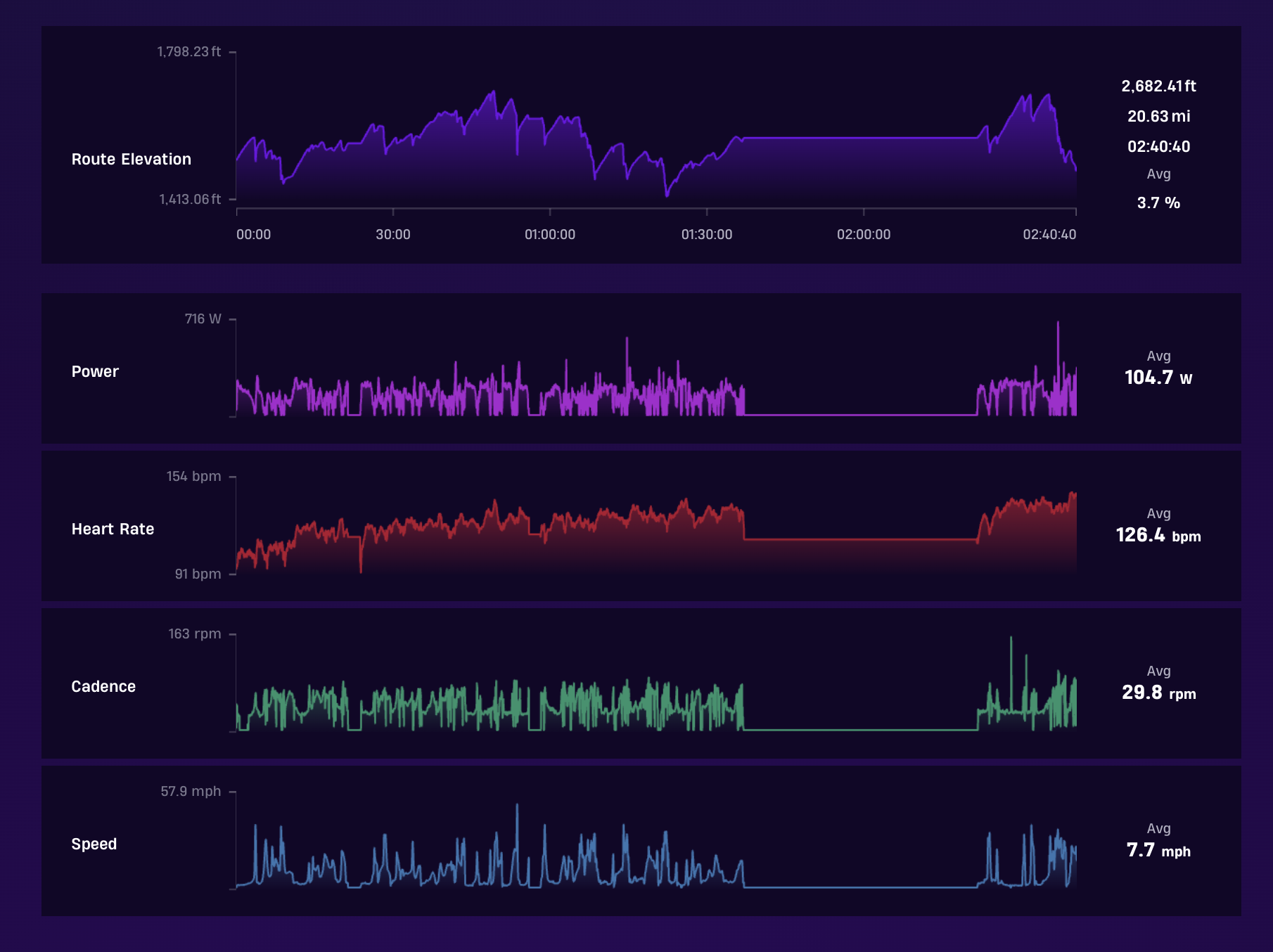Click the 01:00:00 time axis tick
This screenshot has width=1273, height=952.
pos(549,234)
